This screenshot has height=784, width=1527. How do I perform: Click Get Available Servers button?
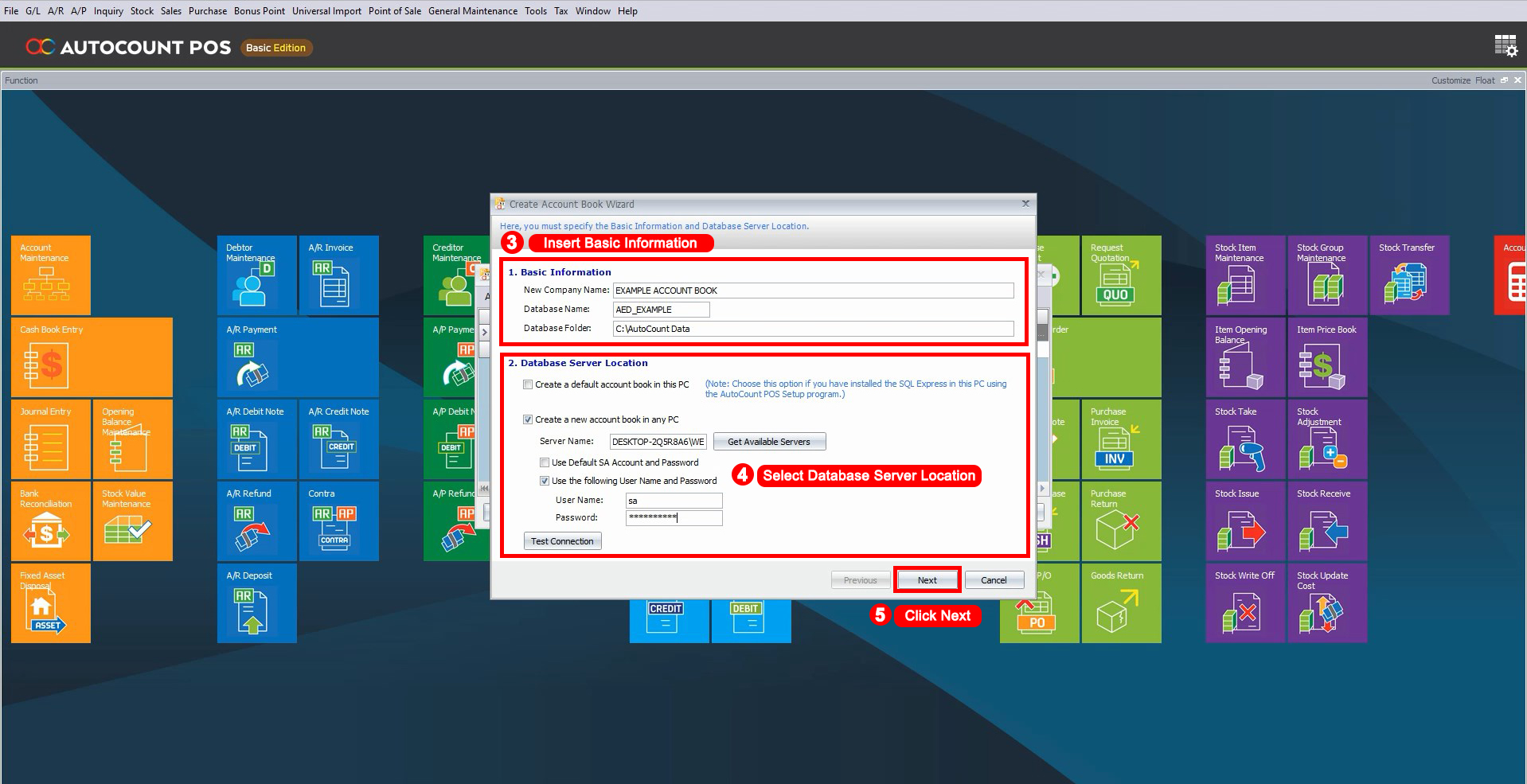click(769, 442)
